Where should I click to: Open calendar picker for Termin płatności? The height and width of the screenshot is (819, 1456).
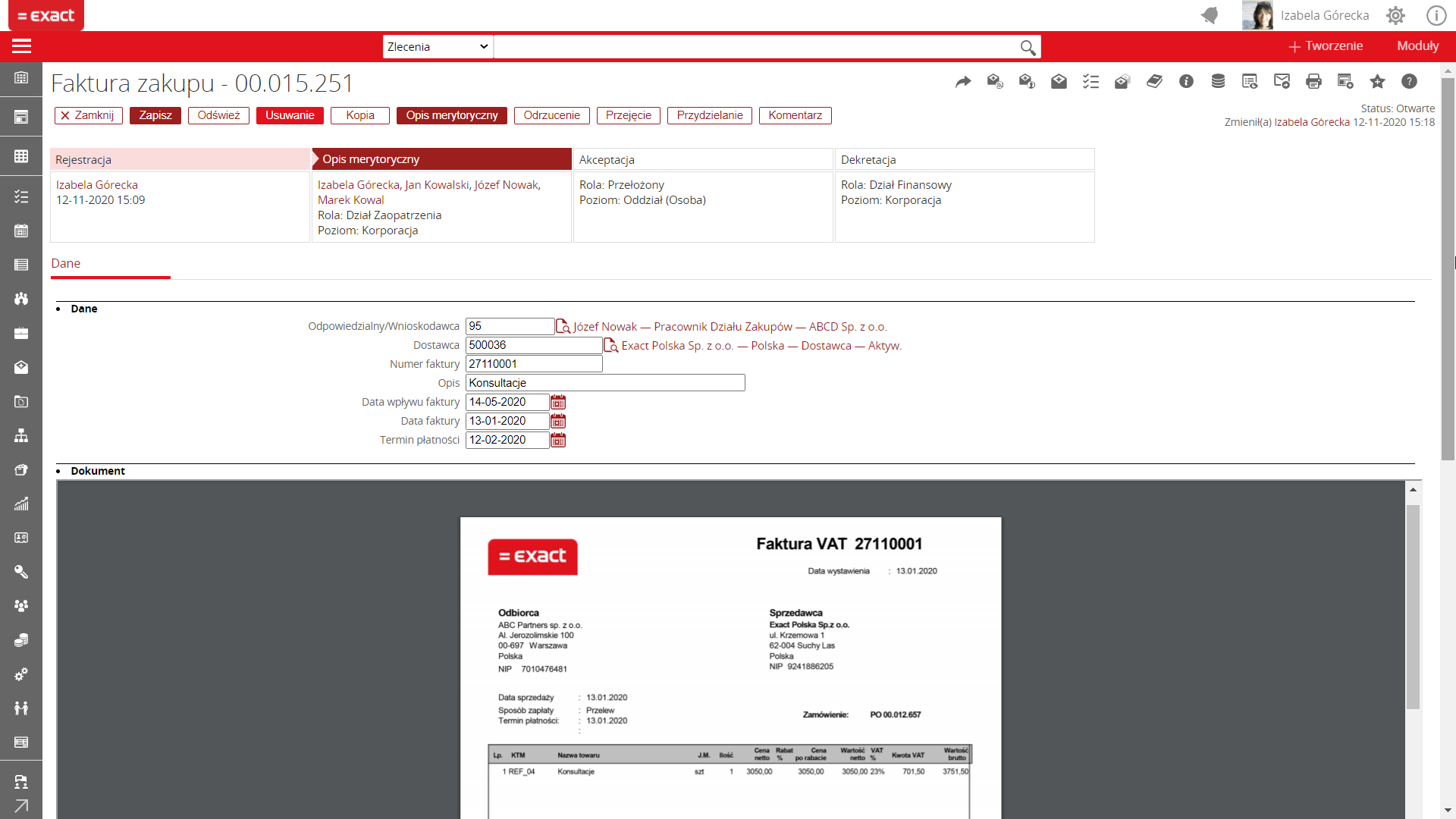pos(558,441)
